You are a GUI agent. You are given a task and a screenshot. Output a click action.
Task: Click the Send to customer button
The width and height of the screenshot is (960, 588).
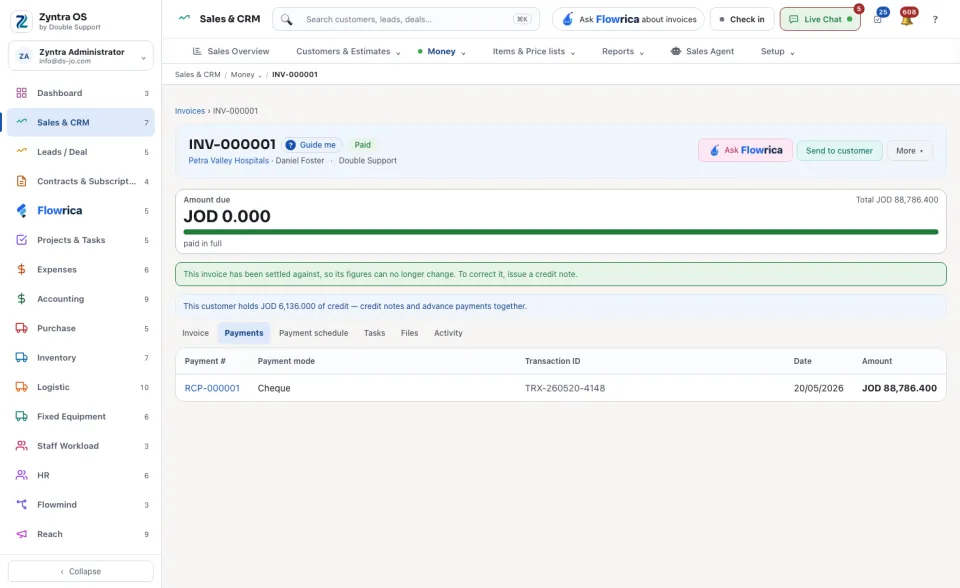tap(839, 151)
